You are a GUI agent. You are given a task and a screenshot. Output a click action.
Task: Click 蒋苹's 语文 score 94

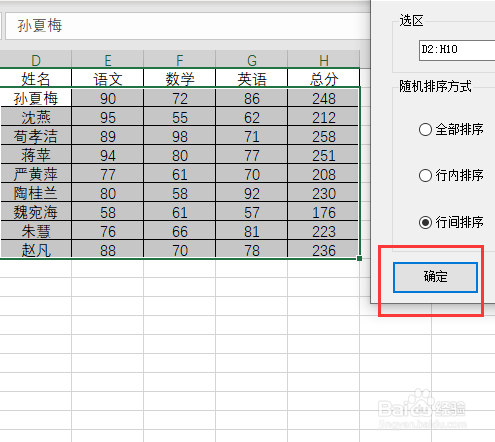pyautogui.click(x=108, y=155)
